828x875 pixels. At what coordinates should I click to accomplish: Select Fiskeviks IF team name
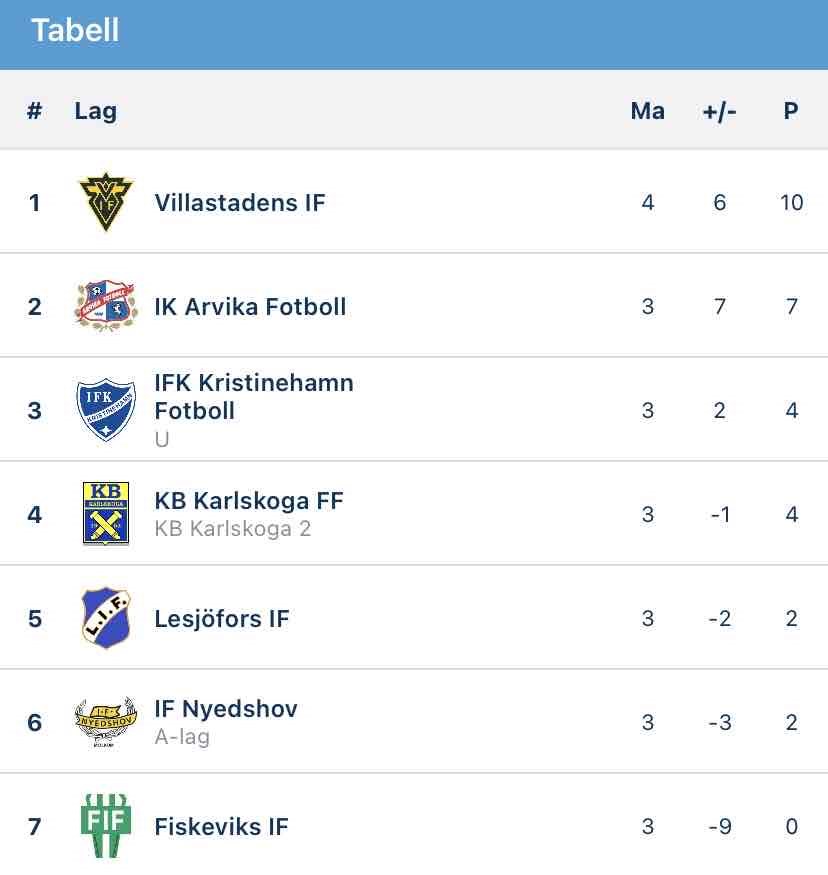221,827
